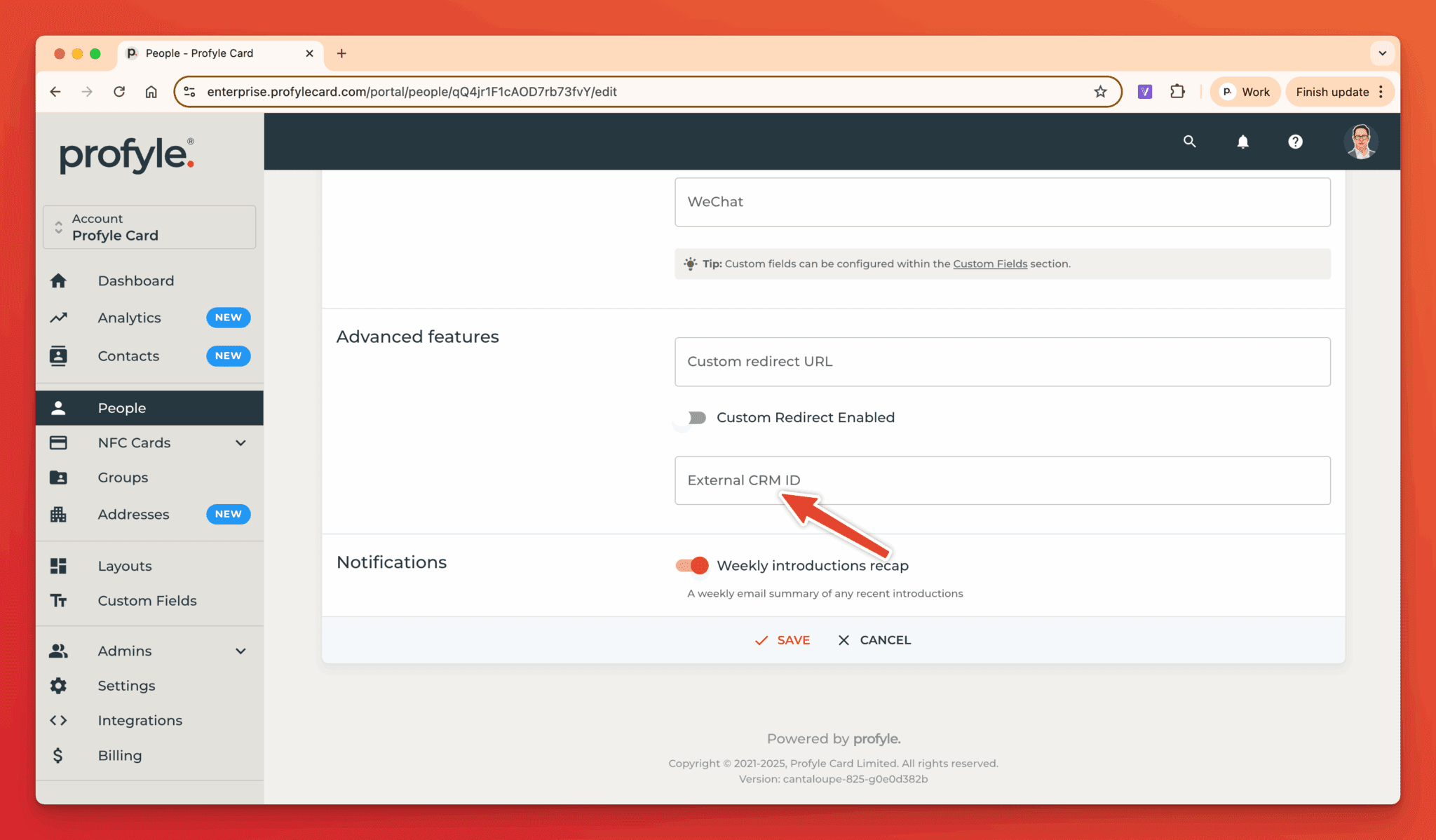This screenshot has height=840, width=1436.
Task: Focus the External CRM ID field
Action: coord(1003,480)
